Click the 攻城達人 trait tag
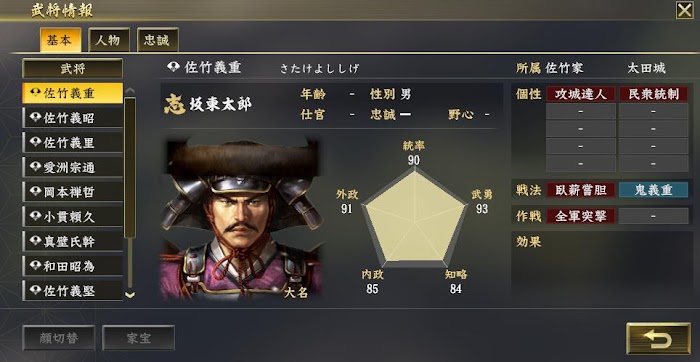 click(x=580, y=94)
